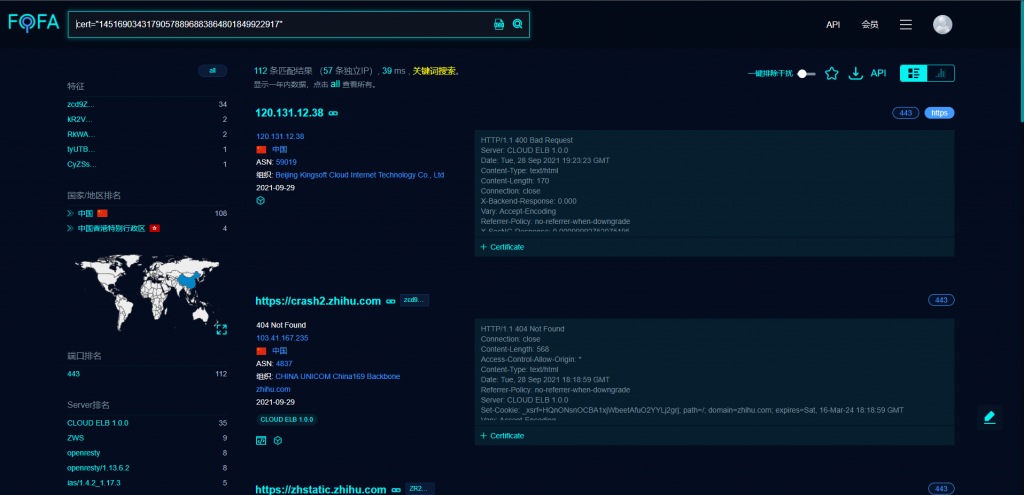Click CLOUD ELB 1.0.0 tag under crash2 result

point(287,419)
